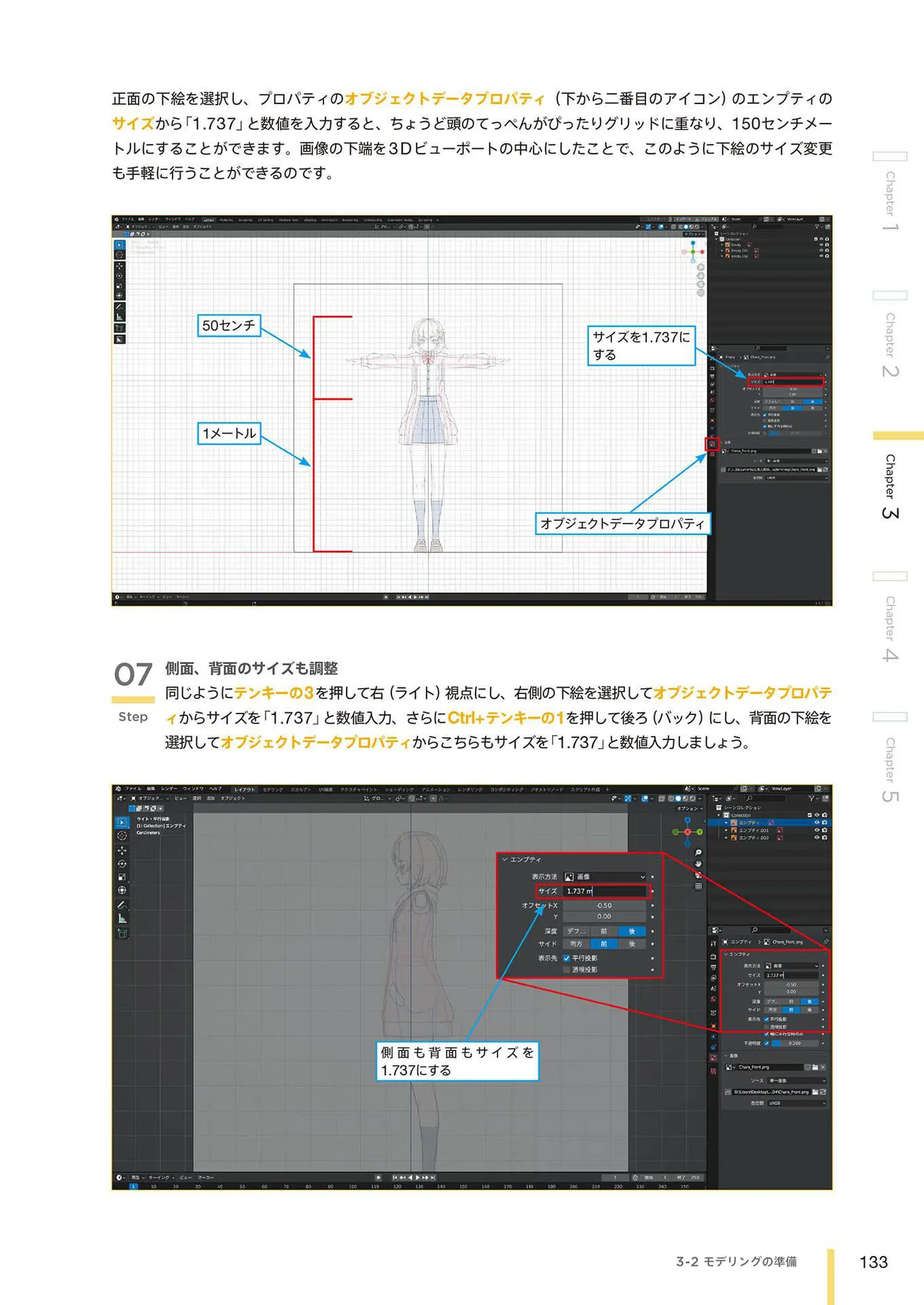
Task: Click the hand pan gizmo in lower viewport
Action: [698, 864]
